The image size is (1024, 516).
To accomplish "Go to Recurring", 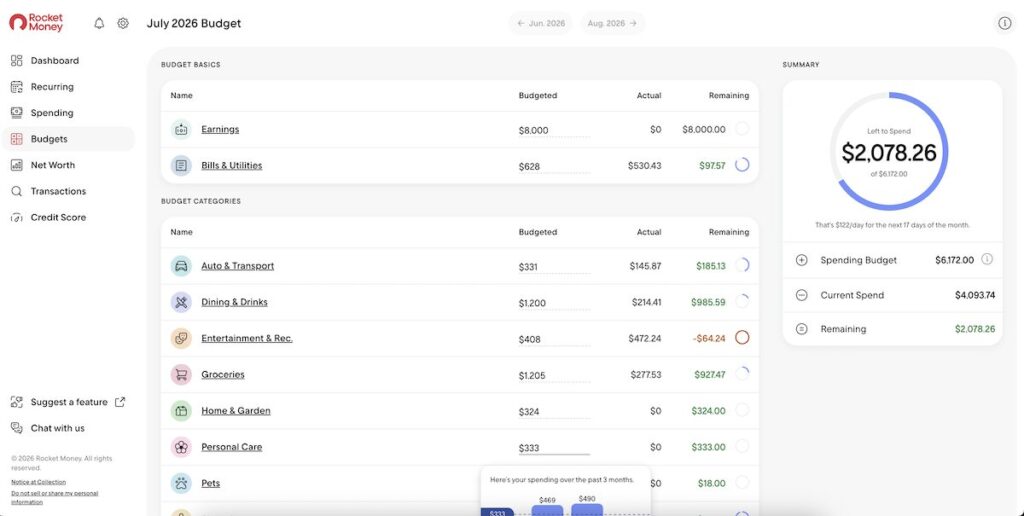I will coord(52,87).
